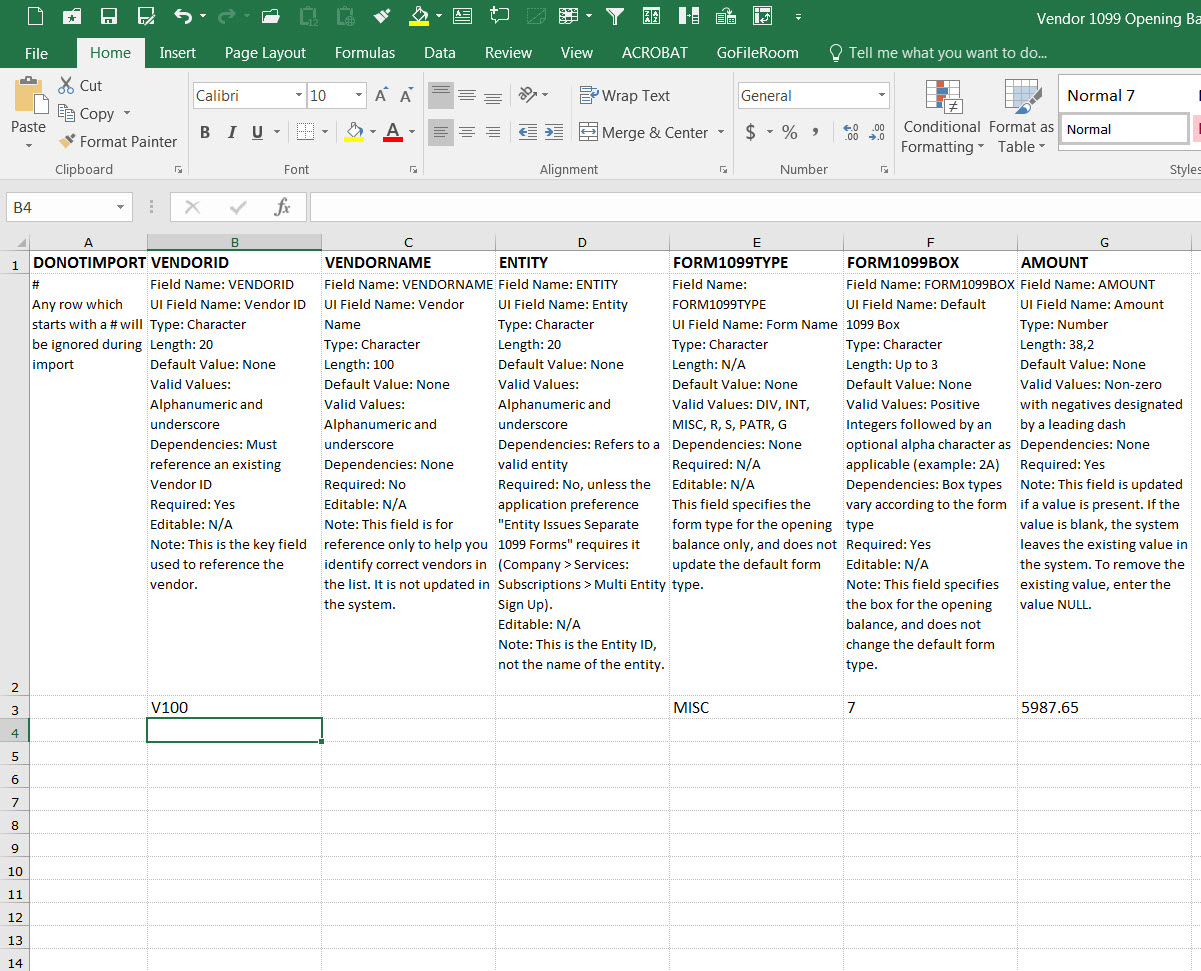
Task: Apply currency dollar number format
Action: [x=751, y=132]
